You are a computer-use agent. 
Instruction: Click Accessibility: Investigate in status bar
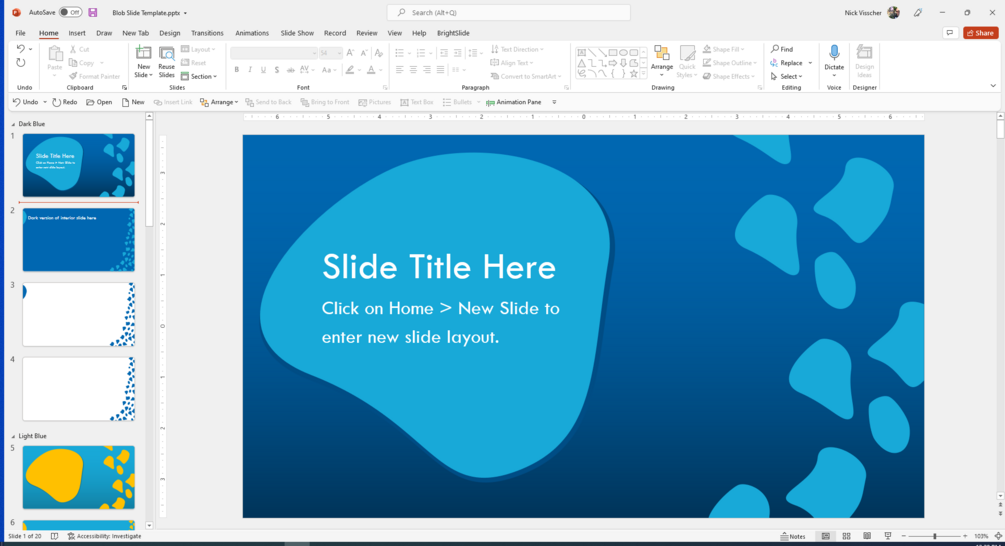click(x=104, y=536)
